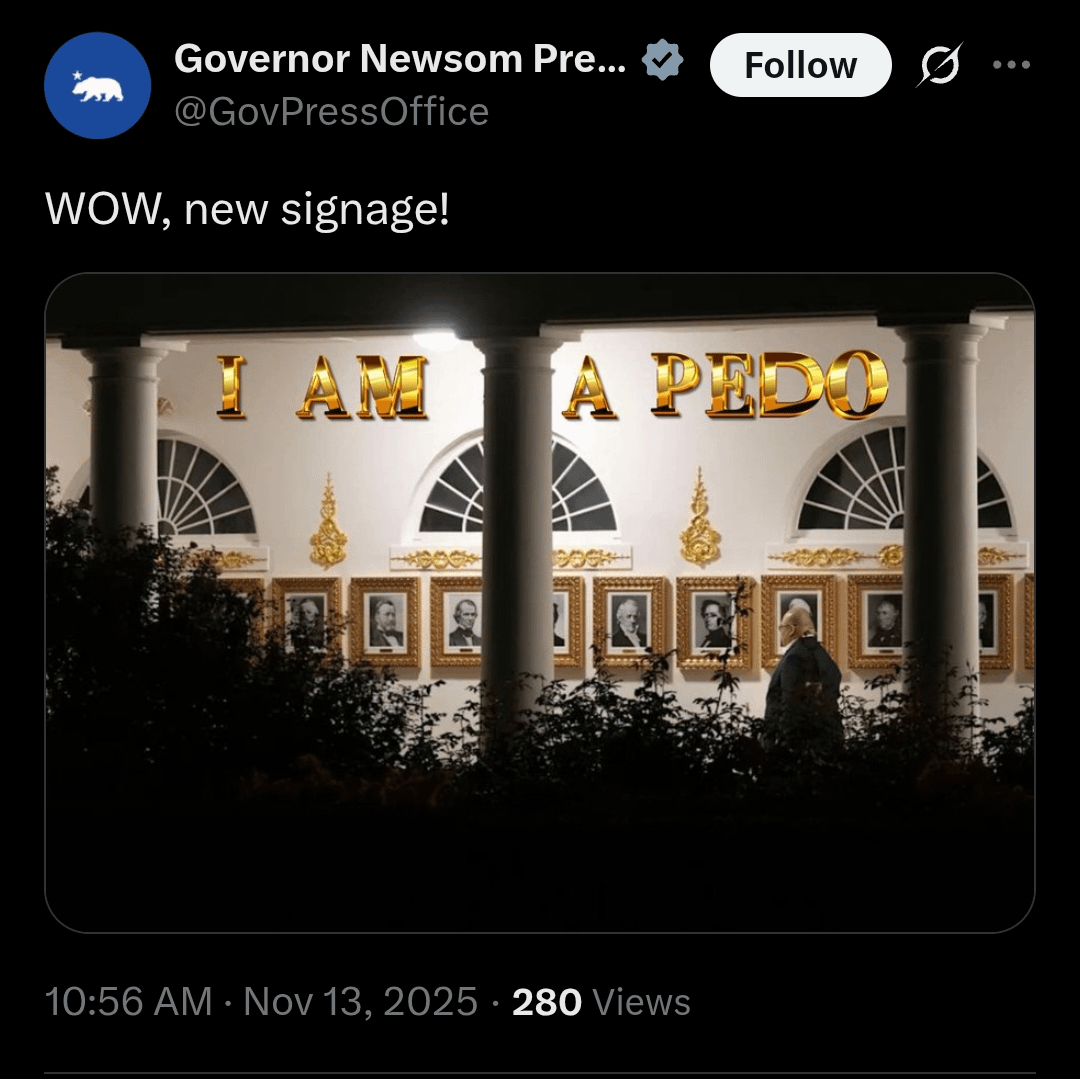Screen dimensions: 1080x1079
Task: Open the three-dot more options menu
Action: tap(1010, 65)
